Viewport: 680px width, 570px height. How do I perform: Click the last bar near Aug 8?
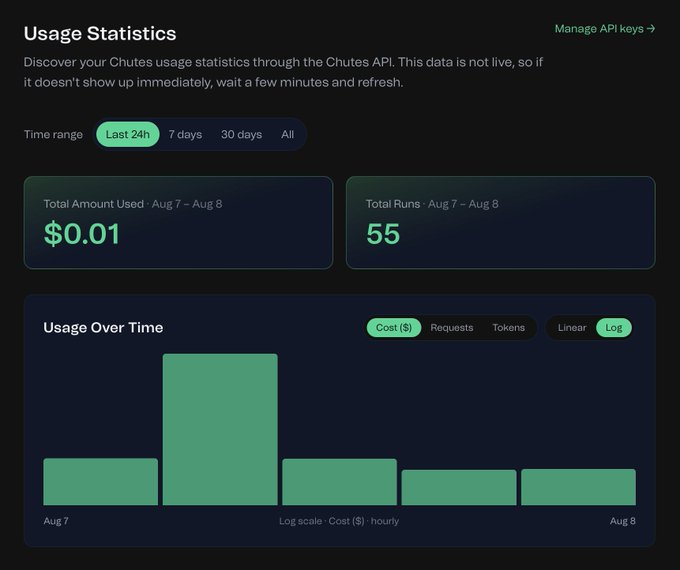click(579, 487)
